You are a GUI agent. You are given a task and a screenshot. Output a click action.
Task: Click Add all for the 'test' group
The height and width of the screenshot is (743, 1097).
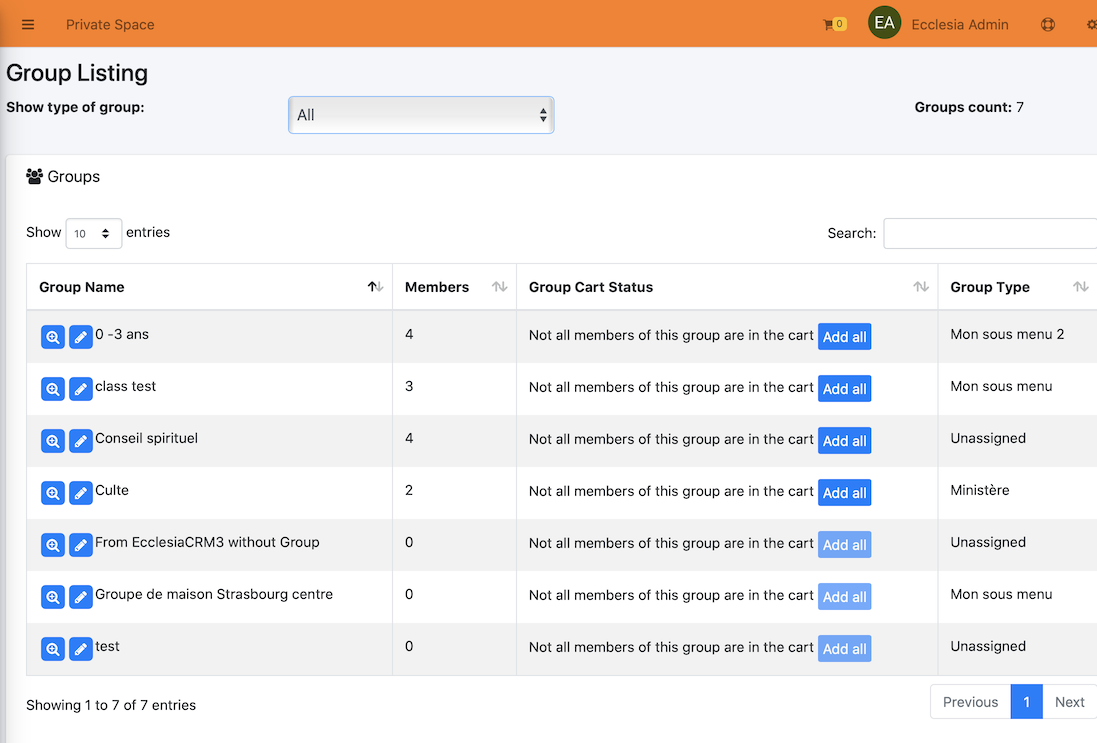[844, 649]
